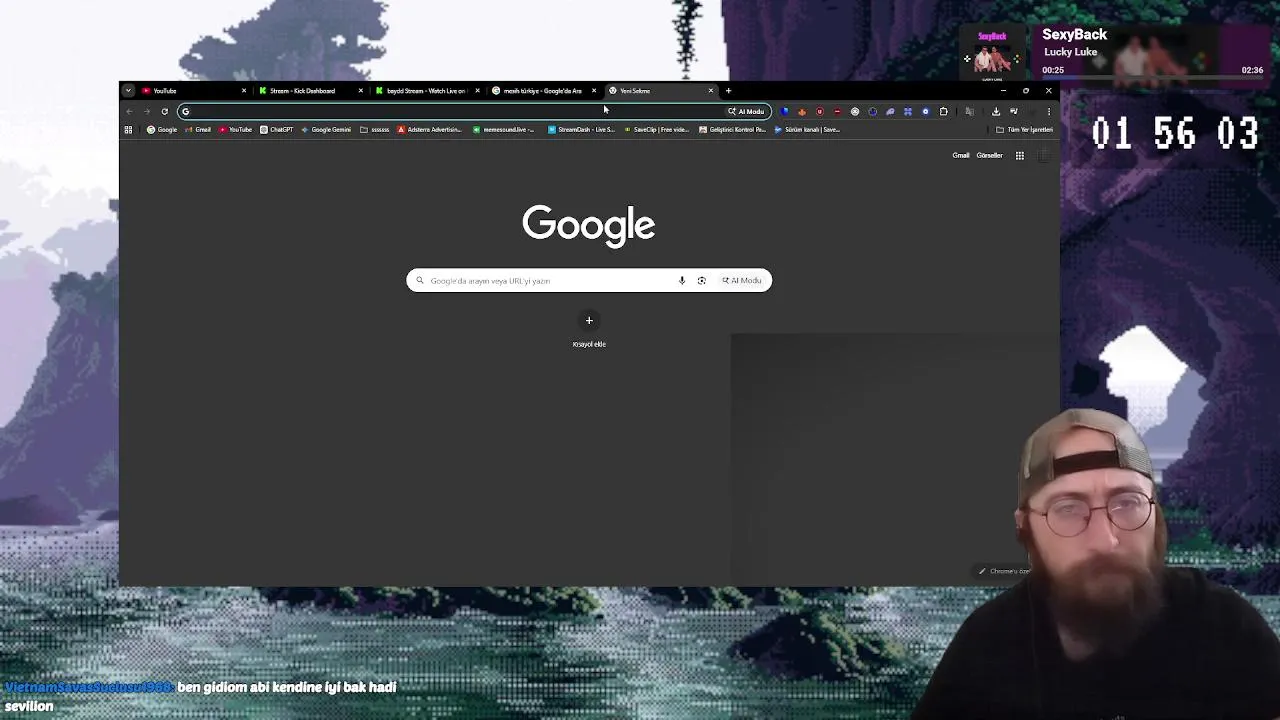The height and width of the screenshot is (720, 1280).
Task: Open the blue shield extension
Action: coord(784,111)
